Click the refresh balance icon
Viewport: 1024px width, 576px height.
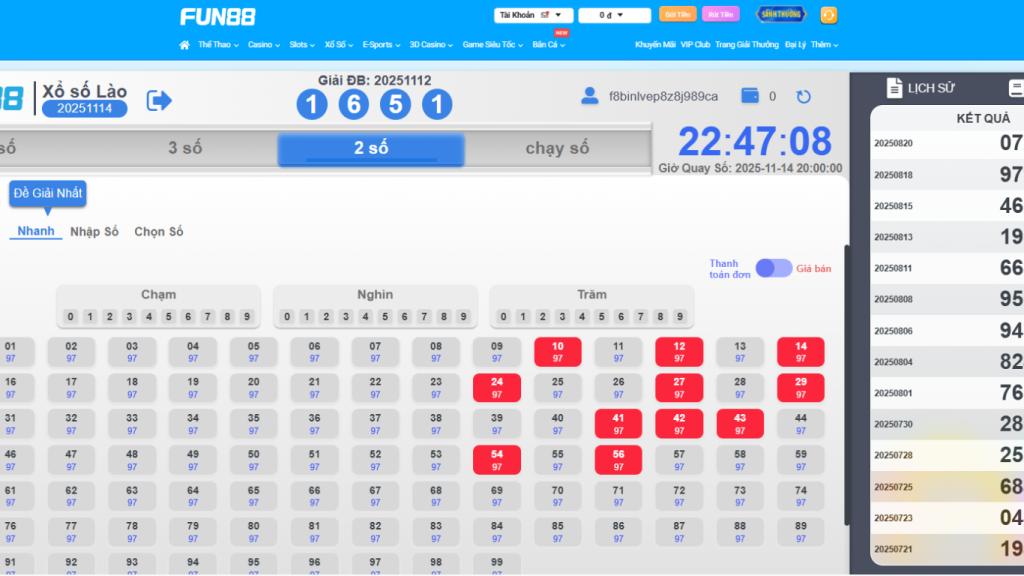(803, 97)
